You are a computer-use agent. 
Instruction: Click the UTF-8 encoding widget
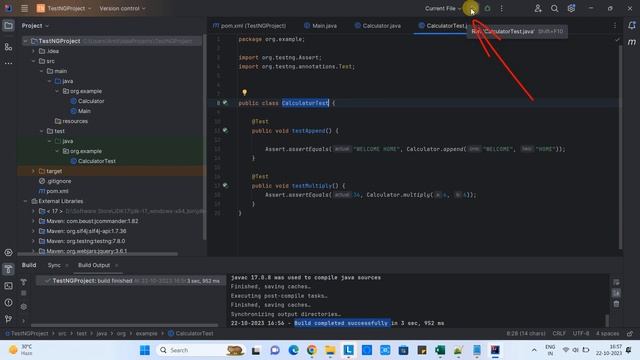tap(581, 333)
